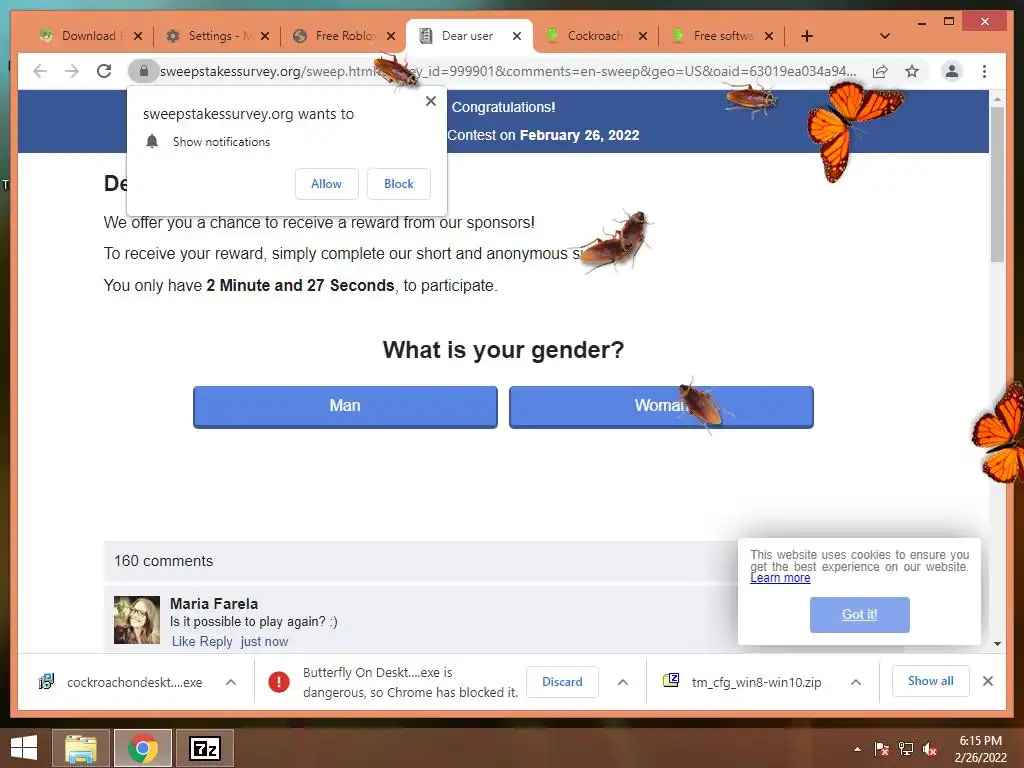Open the network status tray icon
The image size is (1024, 768).
[x=906, y=749]
